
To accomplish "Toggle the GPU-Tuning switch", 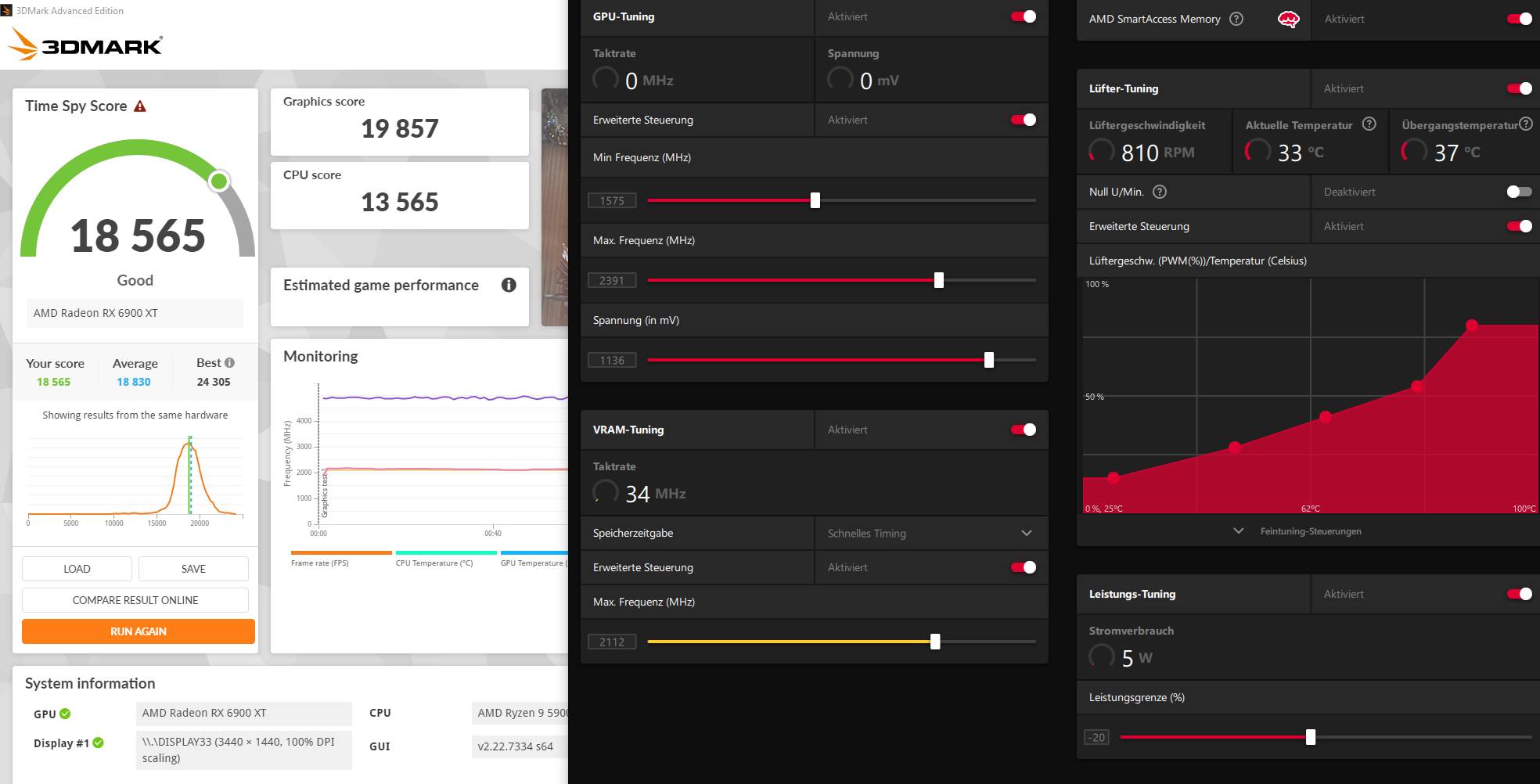I will (1024, 16).
